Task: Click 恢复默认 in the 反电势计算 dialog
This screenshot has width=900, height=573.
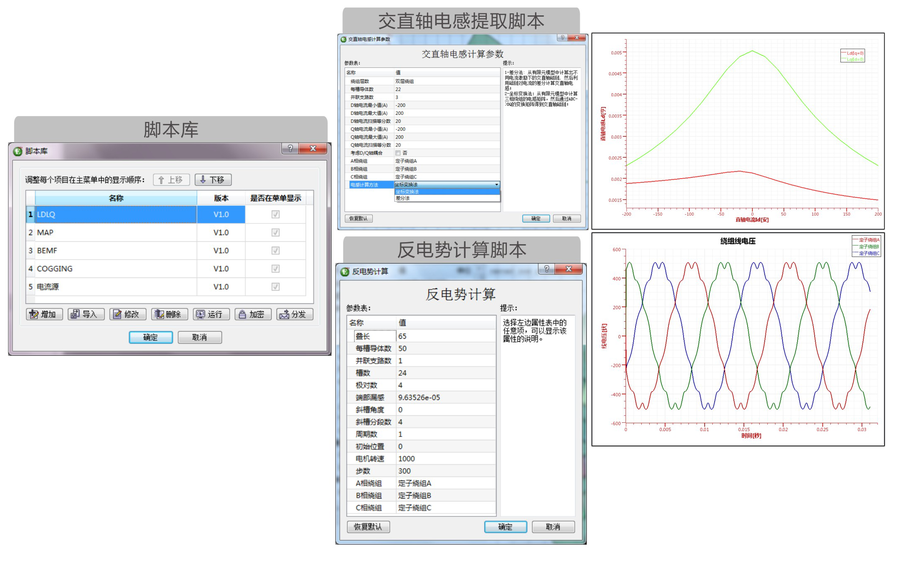Action: click(x=368, y=527)
